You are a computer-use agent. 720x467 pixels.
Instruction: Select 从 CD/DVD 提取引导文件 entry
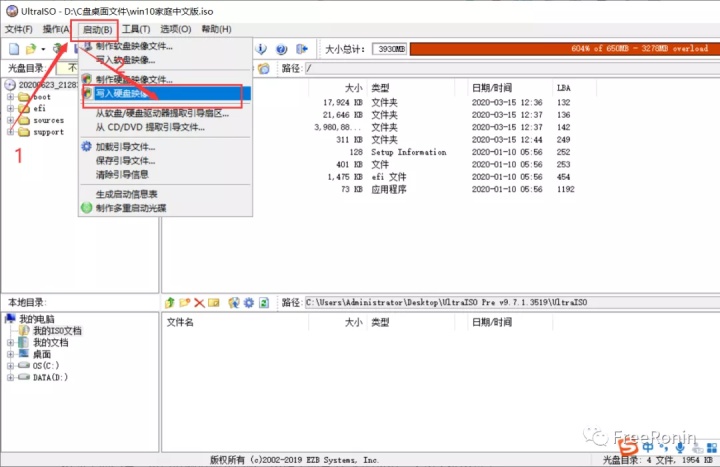click(166, 127)
